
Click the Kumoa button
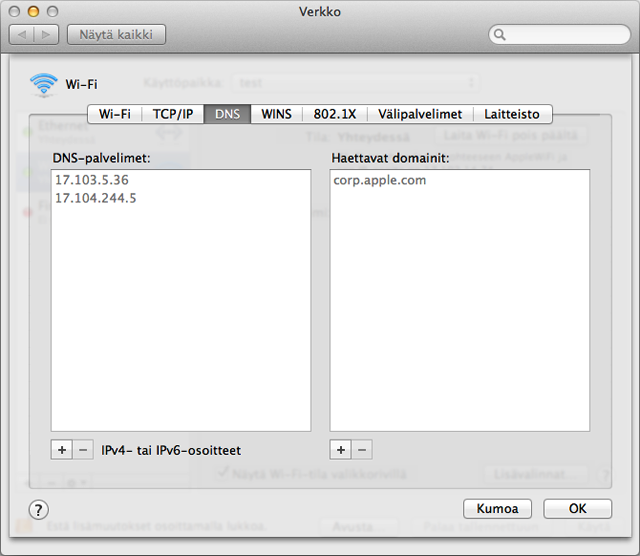point(497,509)
